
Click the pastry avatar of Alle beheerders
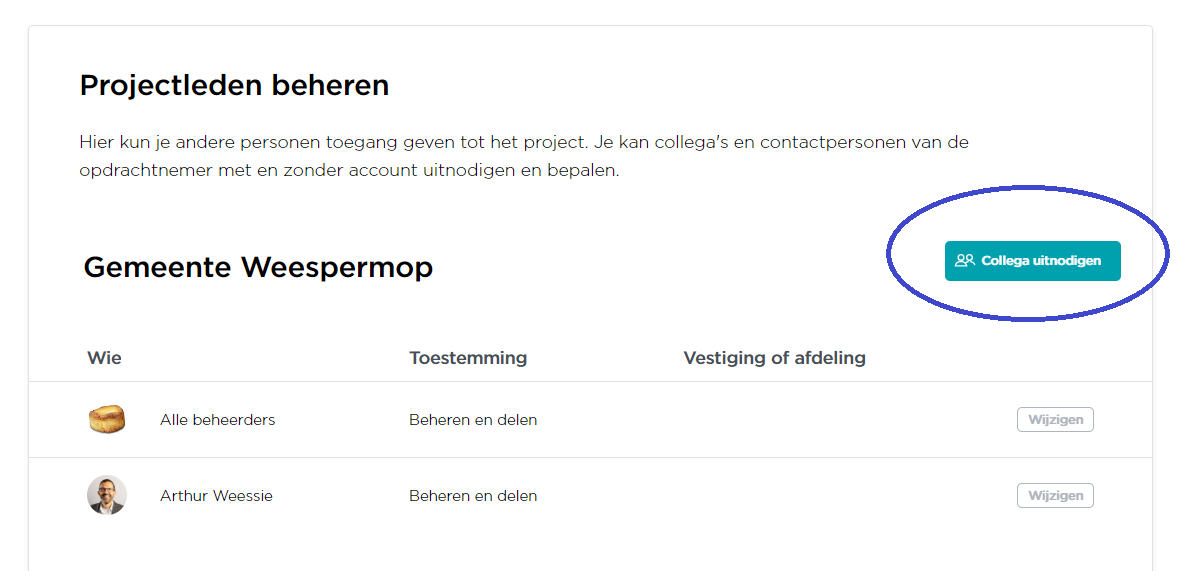coord(106,419)
